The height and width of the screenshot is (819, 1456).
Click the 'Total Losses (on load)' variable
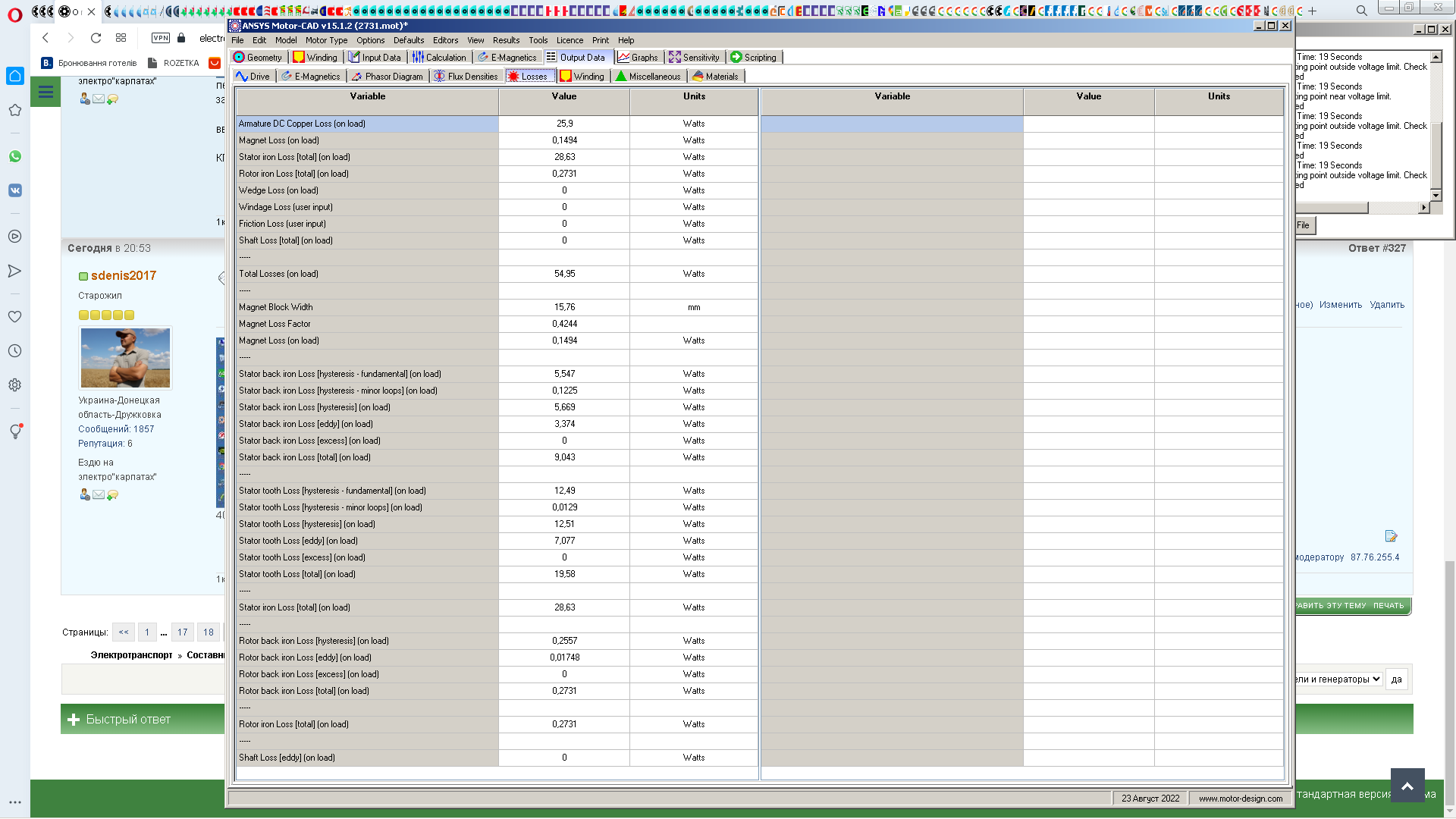pos(278,274)
